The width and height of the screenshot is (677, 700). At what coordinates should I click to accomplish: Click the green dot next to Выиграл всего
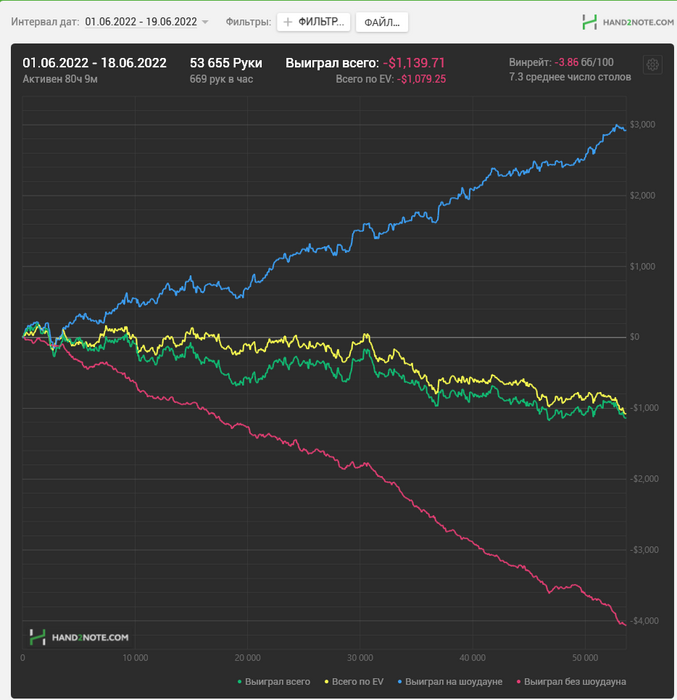click(x=240, y=682)
